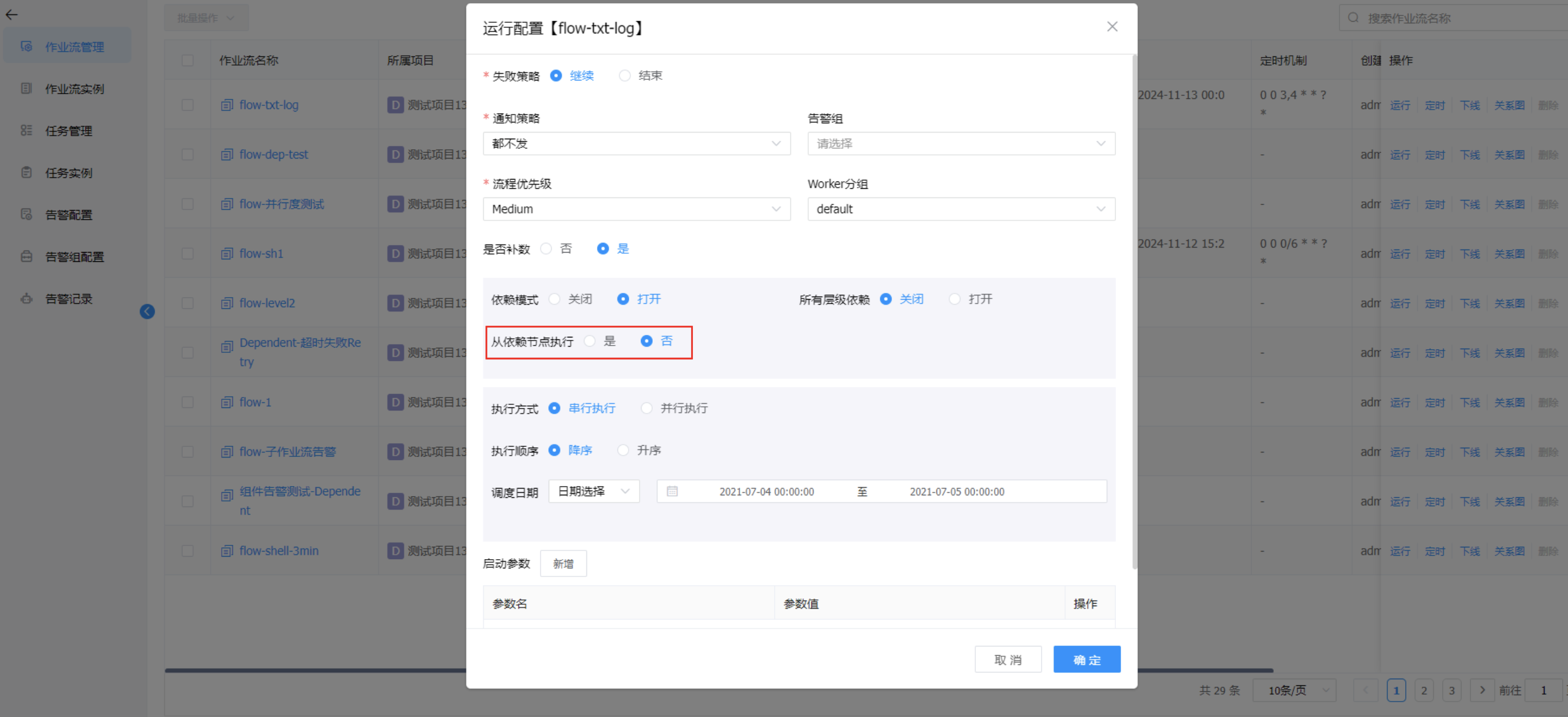Click the dialog's vertical scrollbar
The image size is (1568, 717).
click(1135, 310)
